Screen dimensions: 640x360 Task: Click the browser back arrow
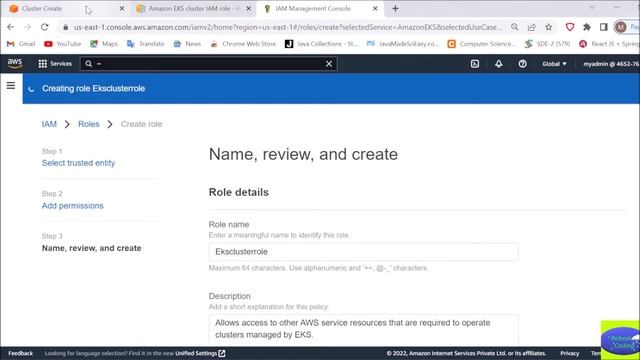point(11,27)
